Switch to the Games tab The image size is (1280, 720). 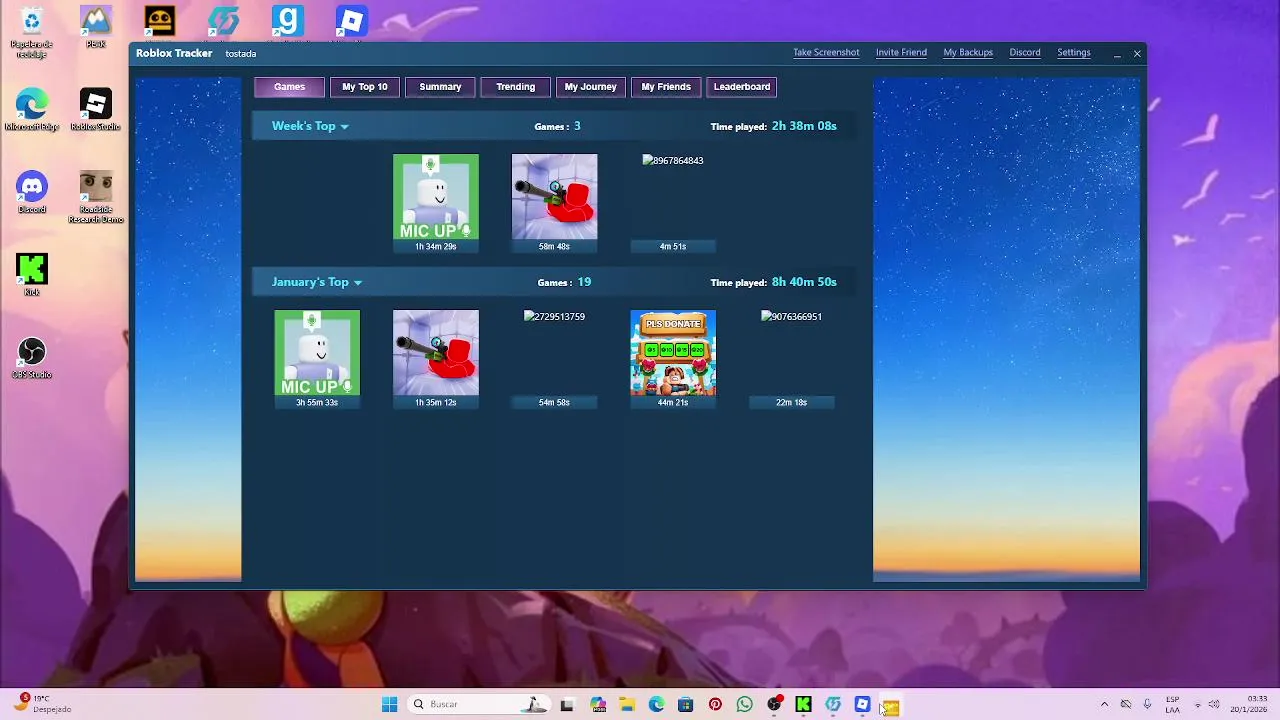tap(289, 87)
